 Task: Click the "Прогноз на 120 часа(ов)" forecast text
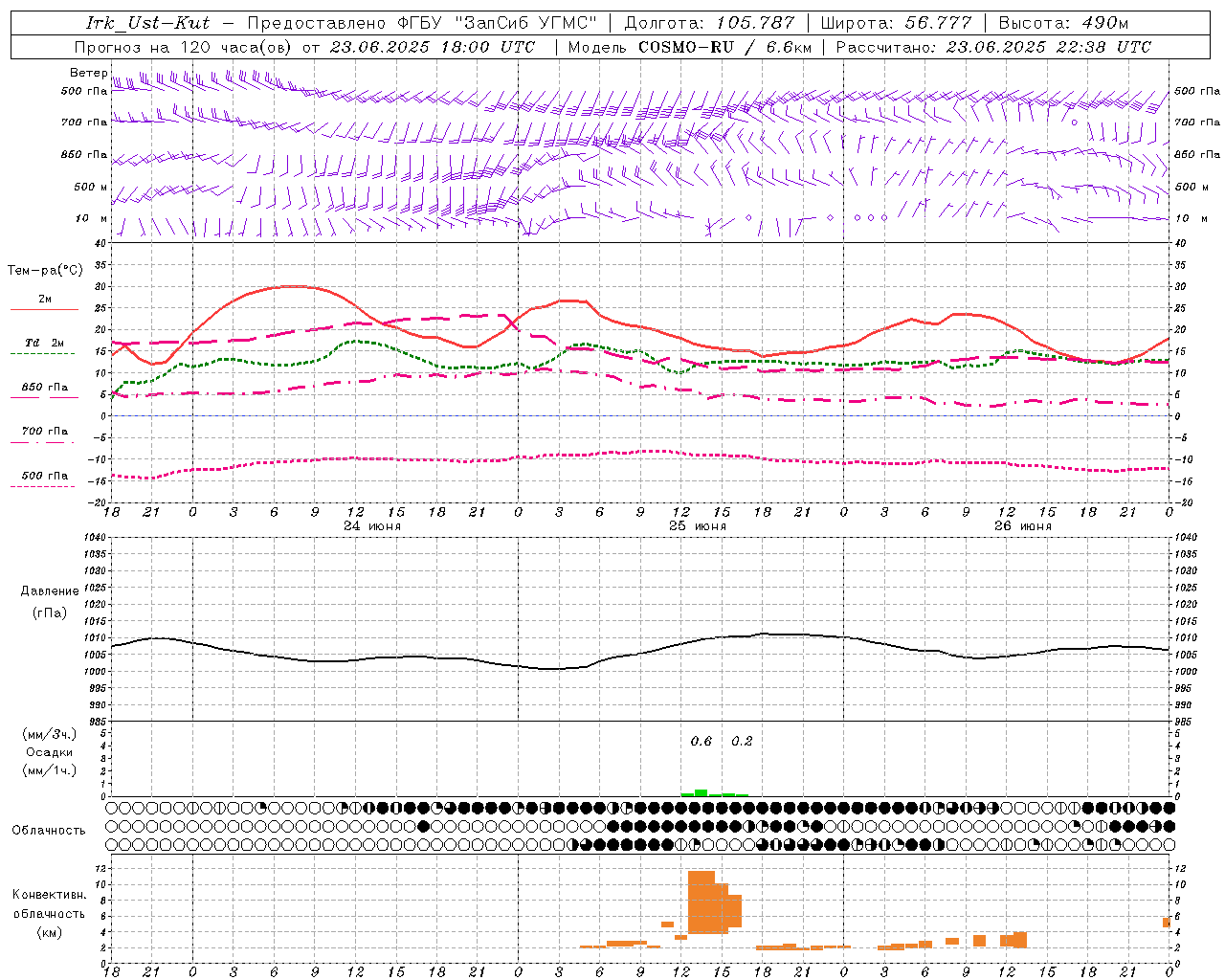pyautogui.click(x=185, y=47)
